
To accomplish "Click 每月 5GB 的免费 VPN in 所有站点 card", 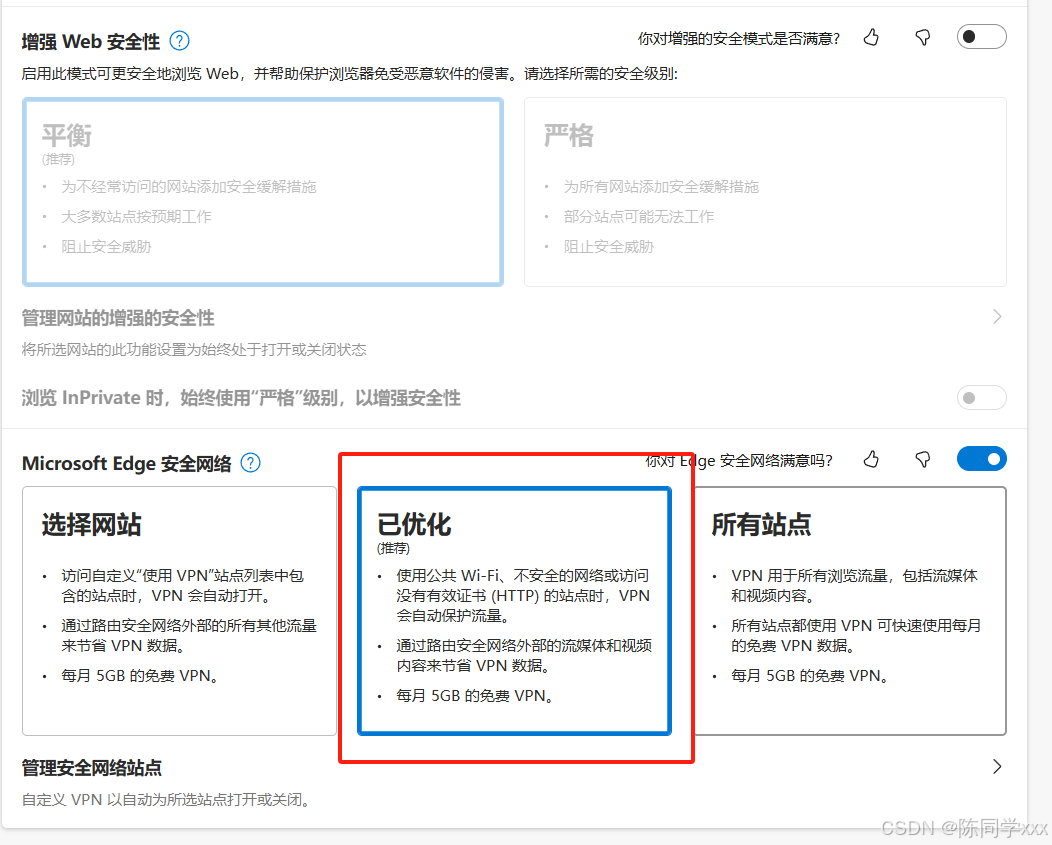I will coord(810,676).
